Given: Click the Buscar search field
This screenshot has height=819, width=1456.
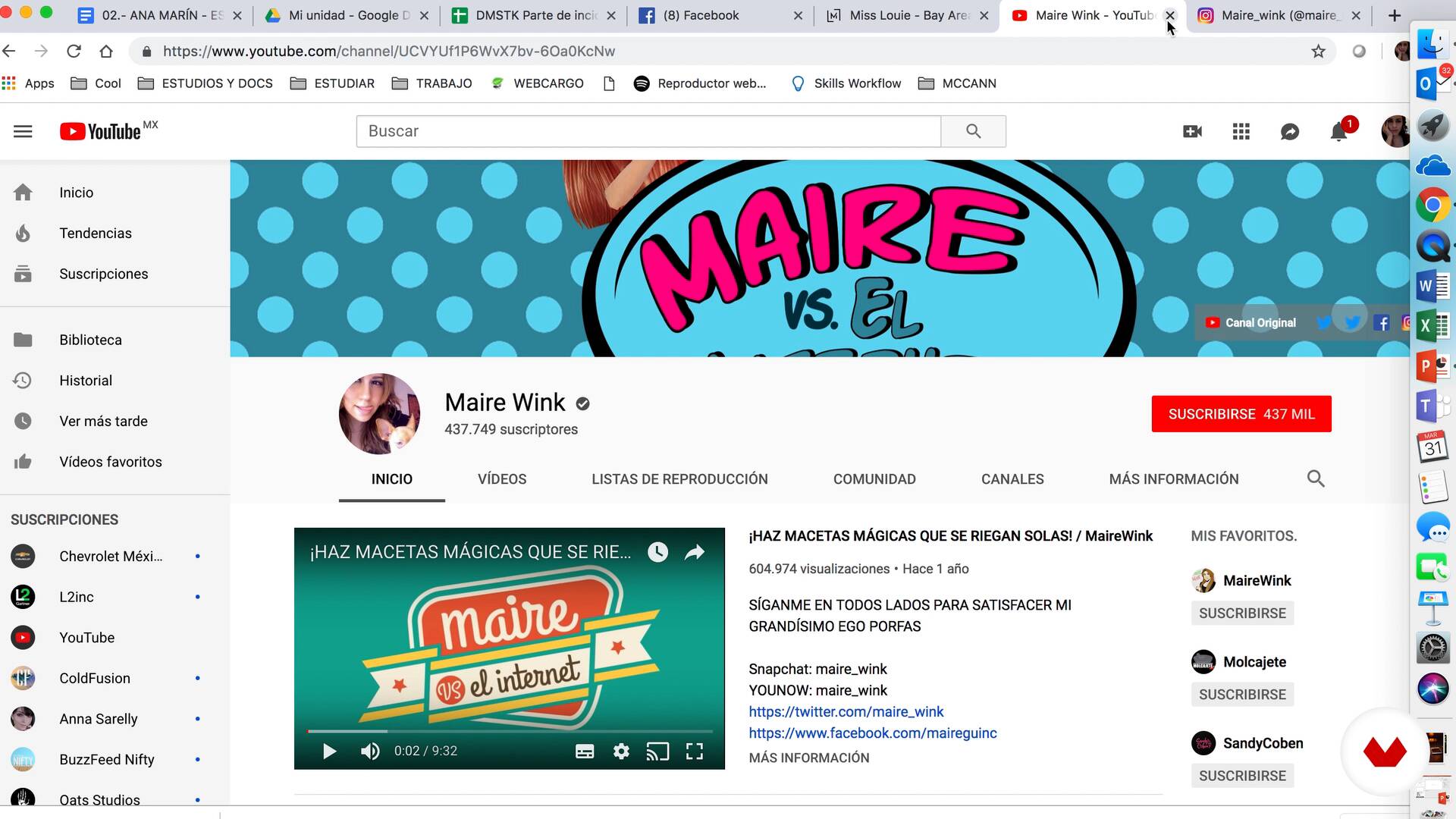Looking at the screenshot, I should coord(648,131).
